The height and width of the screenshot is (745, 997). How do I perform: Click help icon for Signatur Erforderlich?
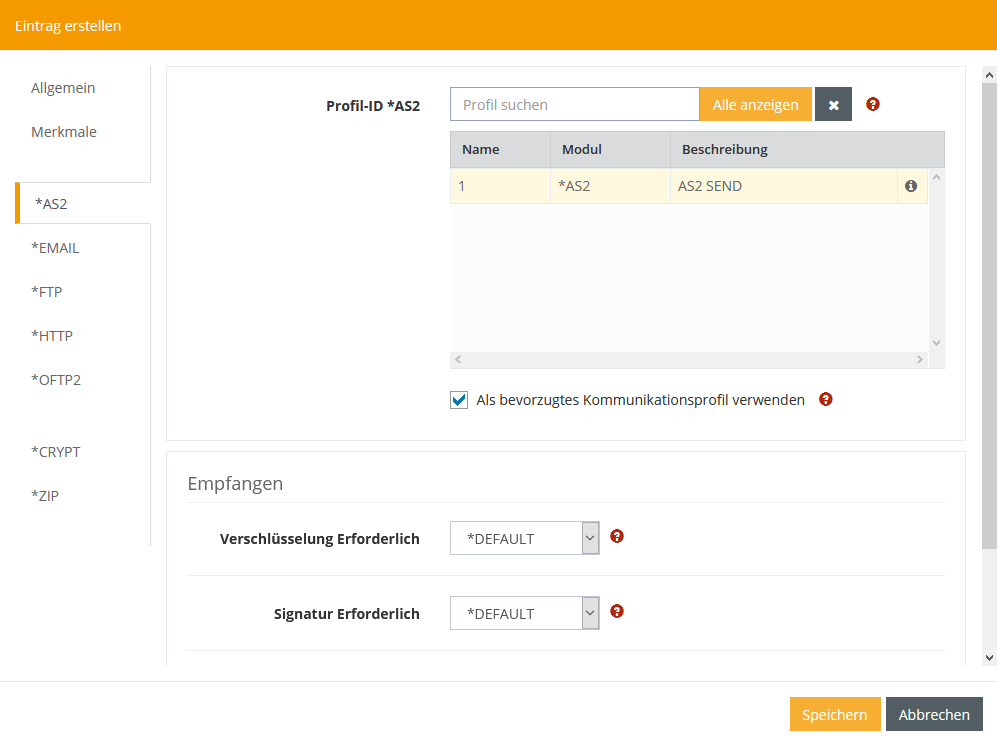617,612
